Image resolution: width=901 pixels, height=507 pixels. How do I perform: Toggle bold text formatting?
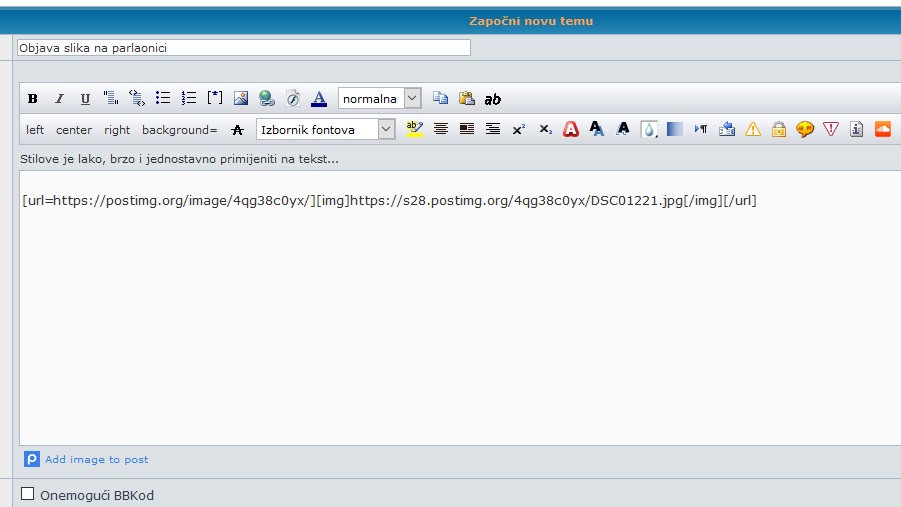pos(33,98)
